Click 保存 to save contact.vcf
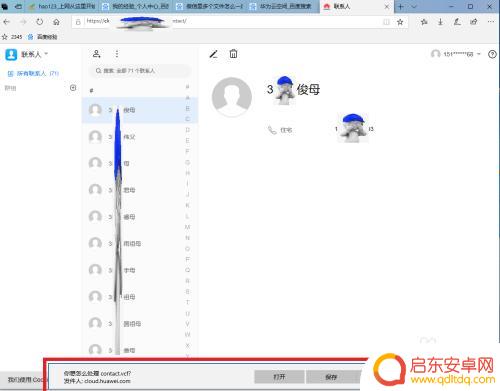The height and width of the screenshot is (391, 500). 331,377
